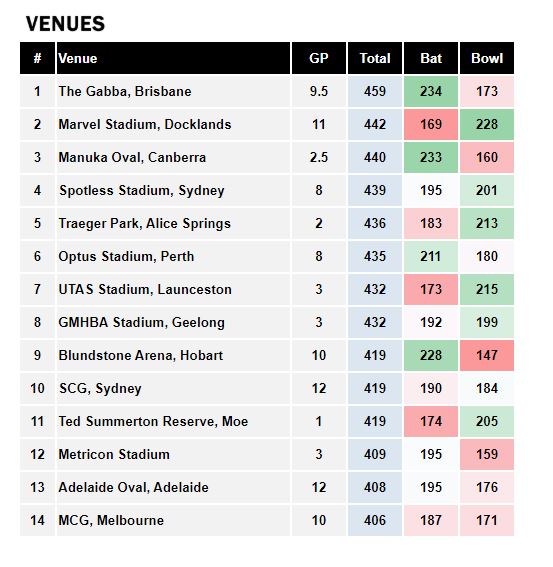Sort by the GP column header
The width and height of the screenshot is (553, 567).
[x=319, y=58]
